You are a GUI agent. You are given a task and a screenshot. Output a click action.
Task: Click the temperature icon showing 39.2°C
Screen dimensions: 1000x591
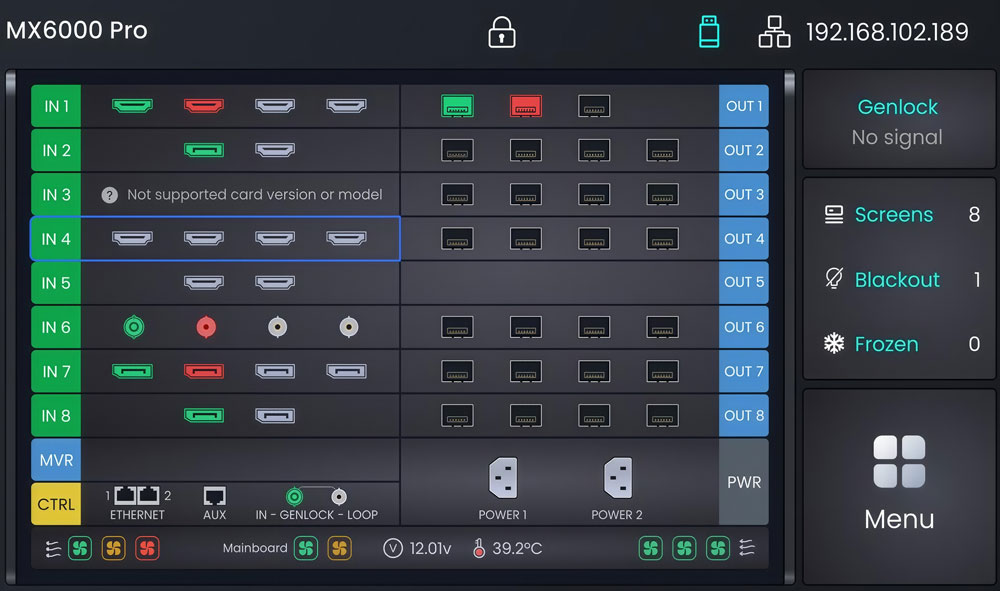pyautogui.click(x=479, y=548)
